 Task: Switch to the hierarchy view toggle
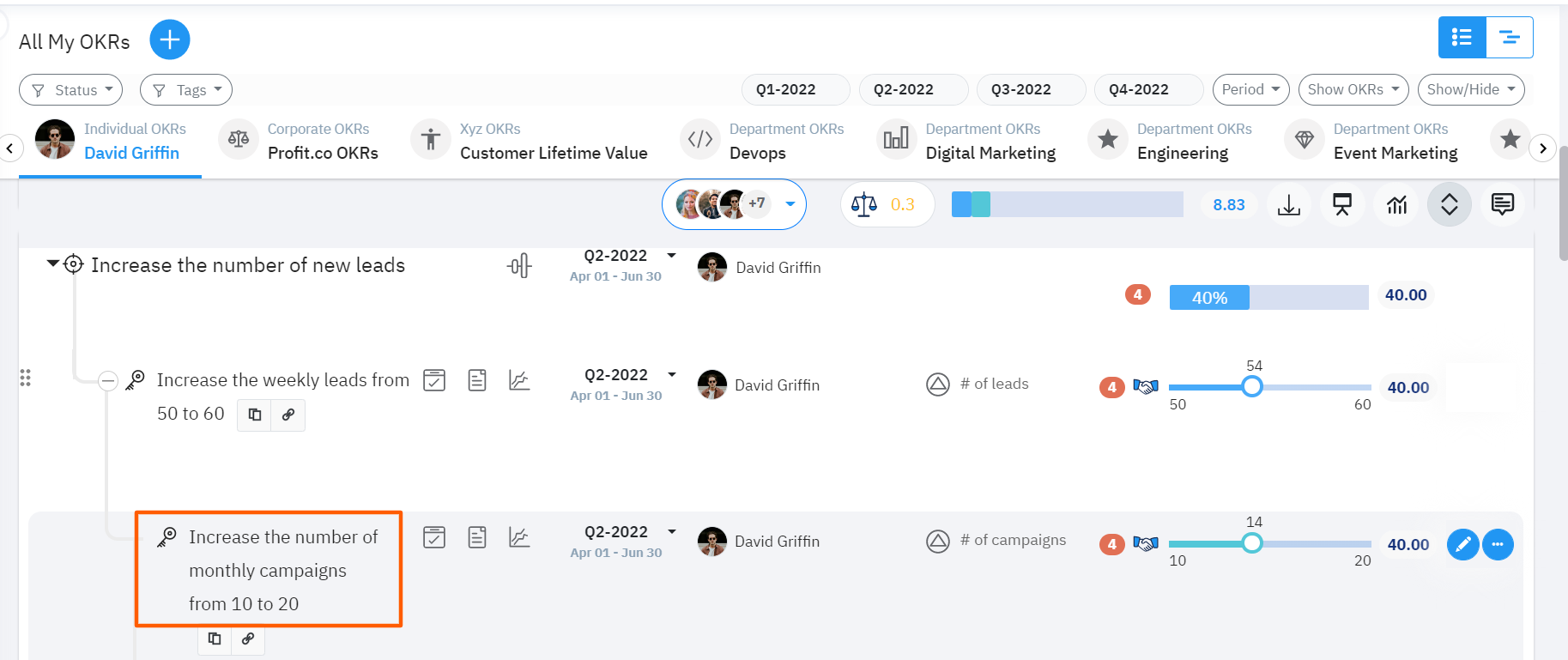1509,38
